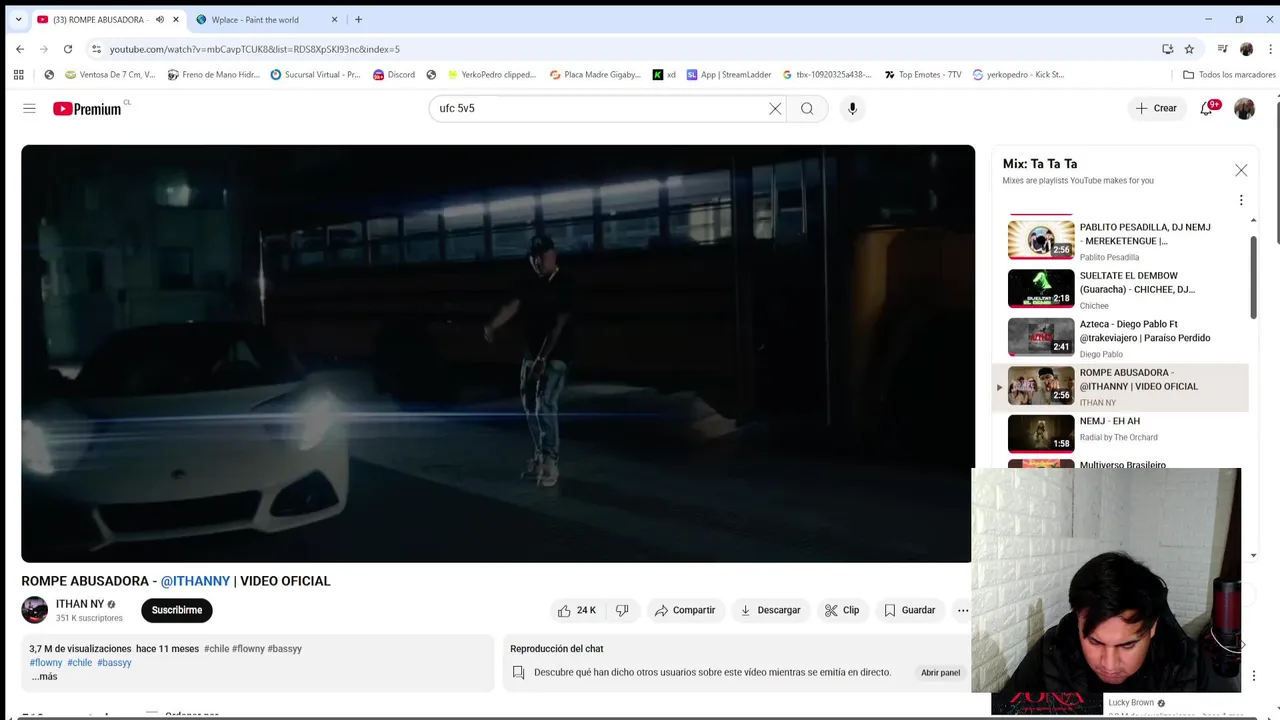The image size is (1280, 720).
Task: Open the @ITHANNY link in title
Action: click(195, 581)
